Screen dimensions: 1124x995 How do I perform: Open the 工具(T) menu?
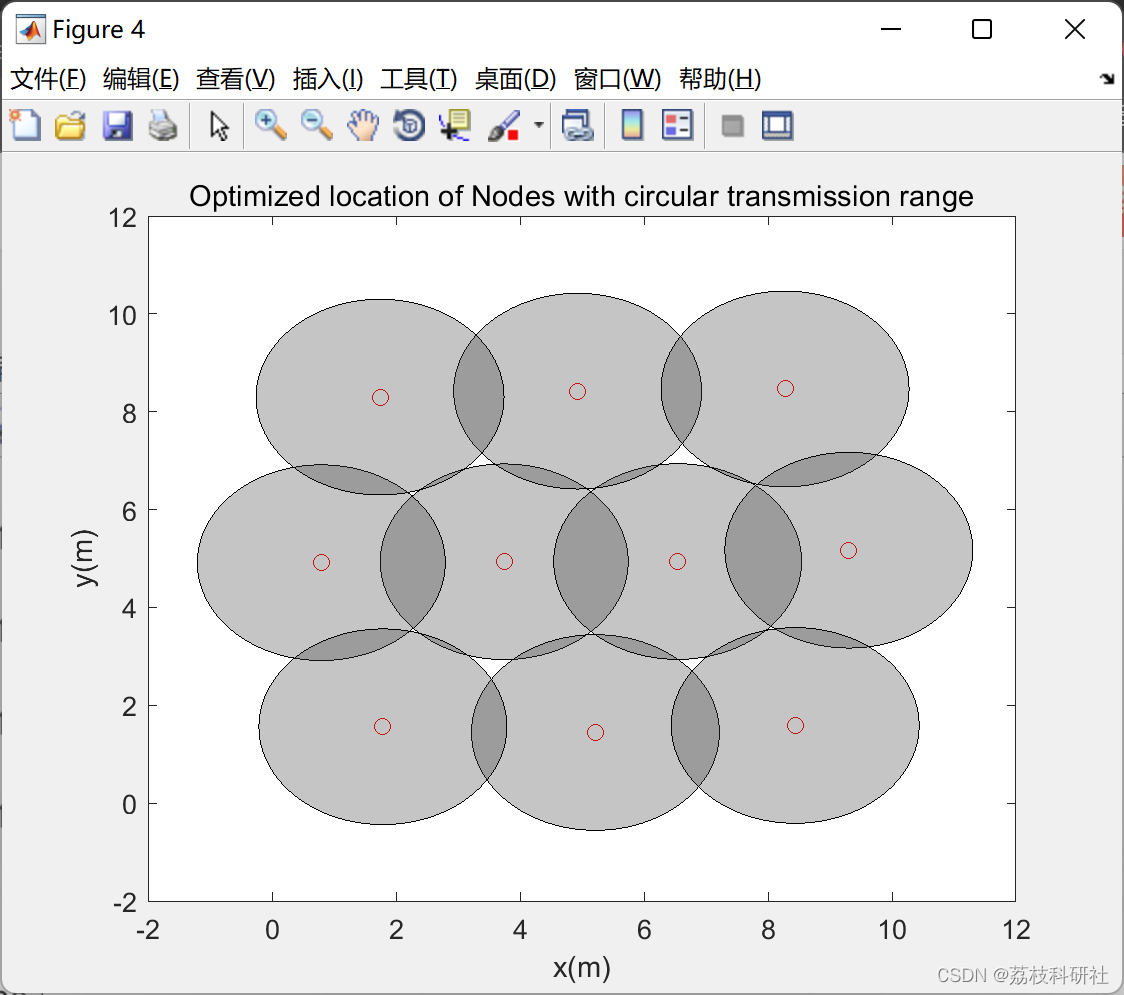(419, 79)
